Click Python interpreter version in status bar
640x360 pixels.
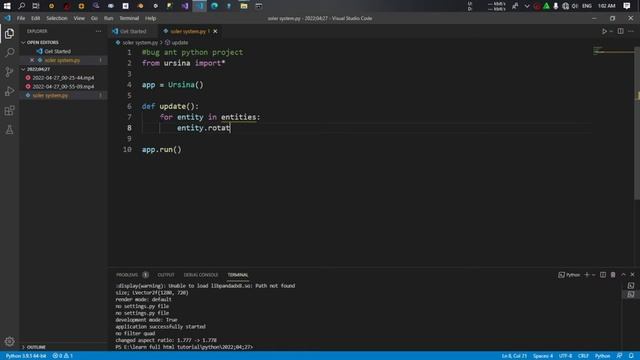click(x=25, y=356)
